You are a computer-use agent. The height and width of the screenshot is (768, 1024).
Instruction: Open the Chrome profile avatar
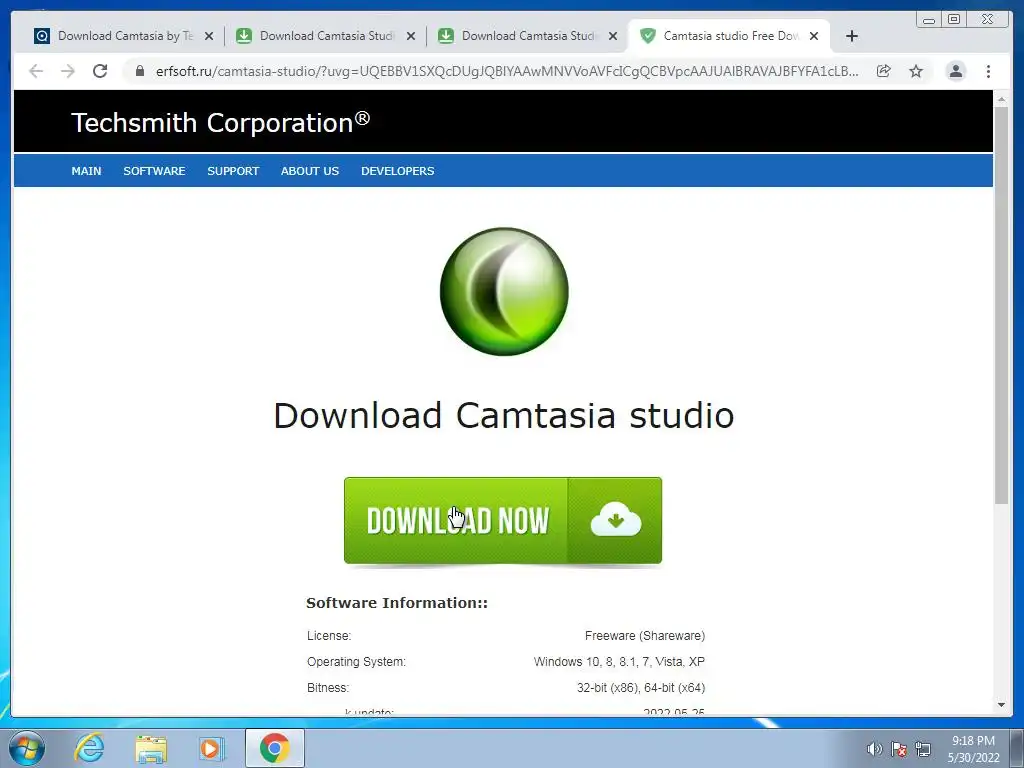pos(955,71)
